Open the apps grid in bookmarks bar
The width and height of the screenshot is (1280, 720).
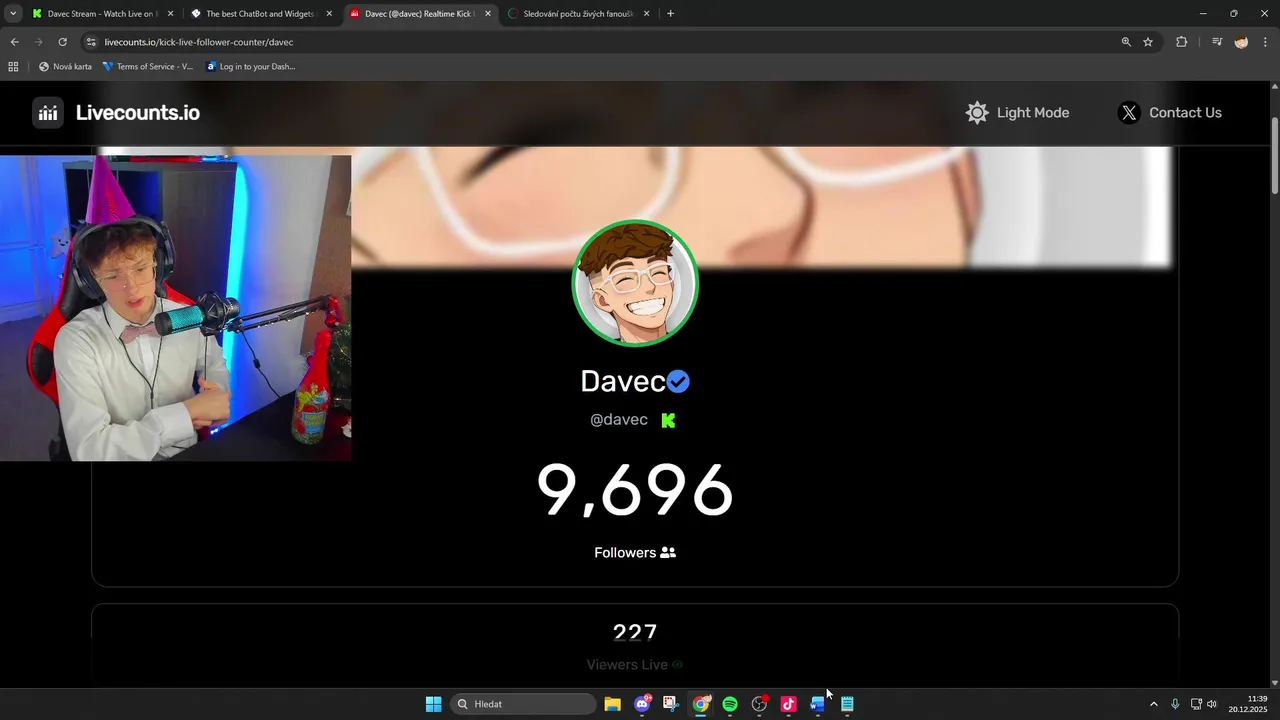pyautogui.click(x=13, y=67)
